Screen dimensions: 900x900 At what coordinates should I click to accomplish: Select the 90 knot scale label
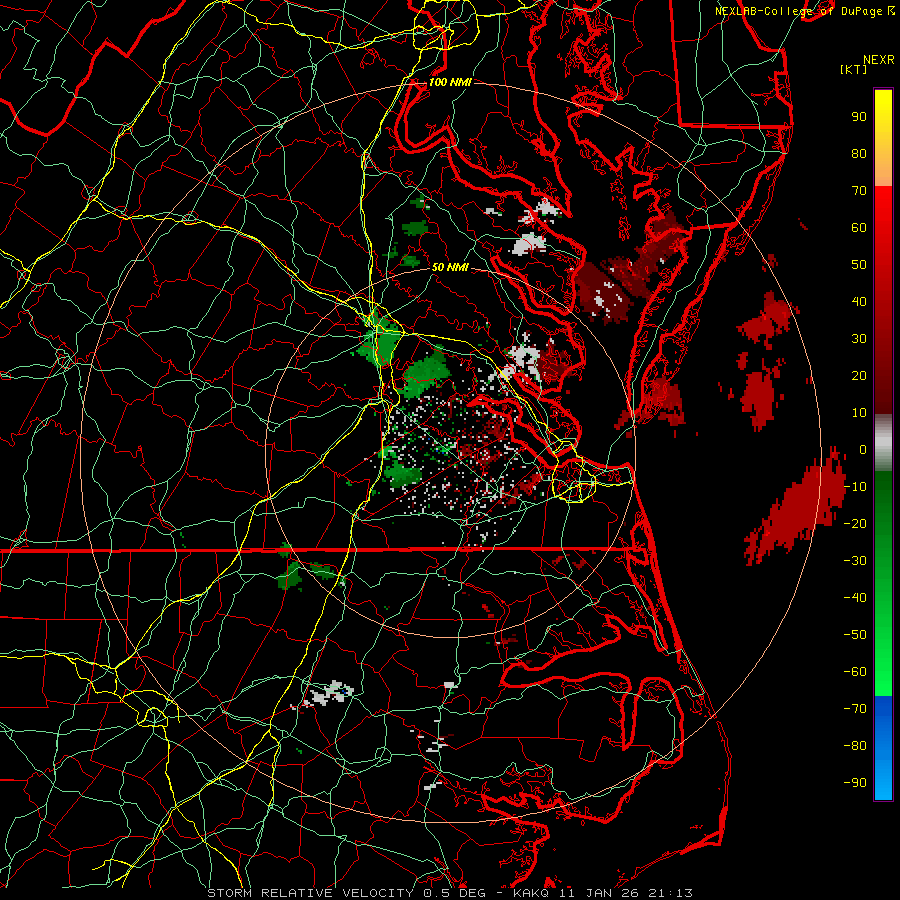tap(859, 117)
